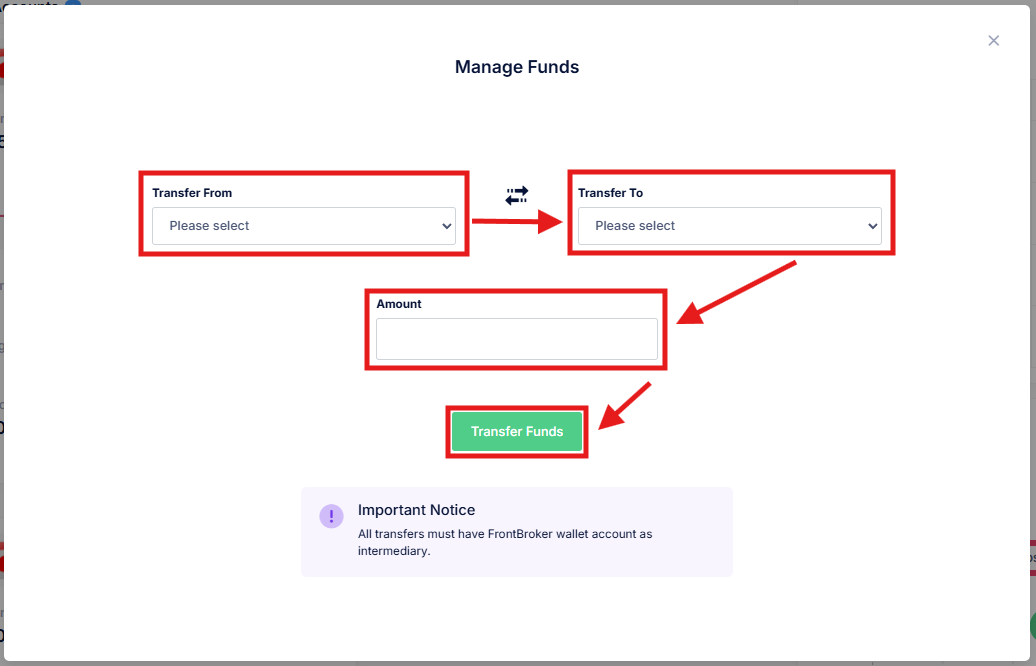Click the Amount field label
Viewport: 1036px width, 666px height.
pos(399,304)
